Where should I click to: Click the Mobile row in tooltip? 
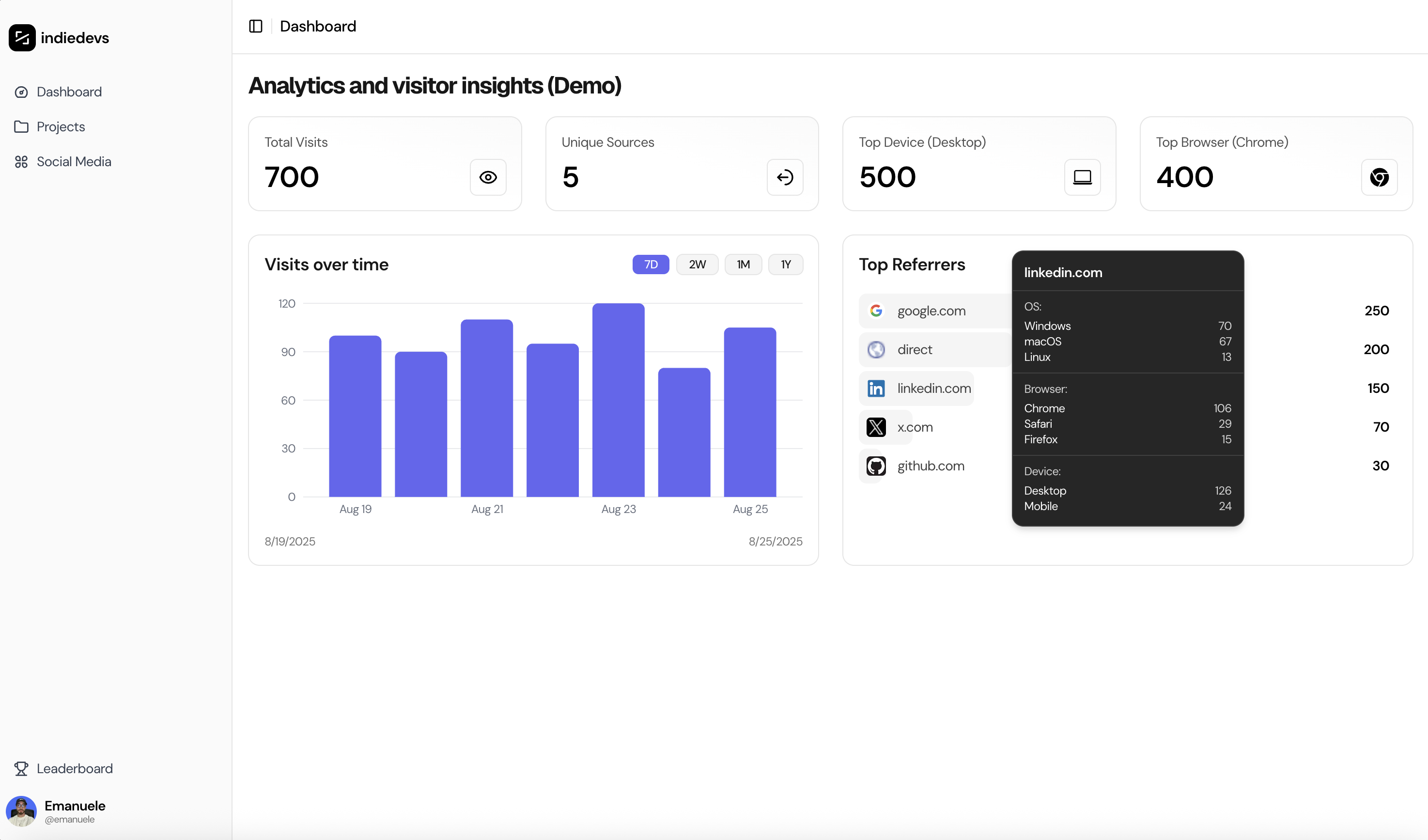tap(1128, 506)
